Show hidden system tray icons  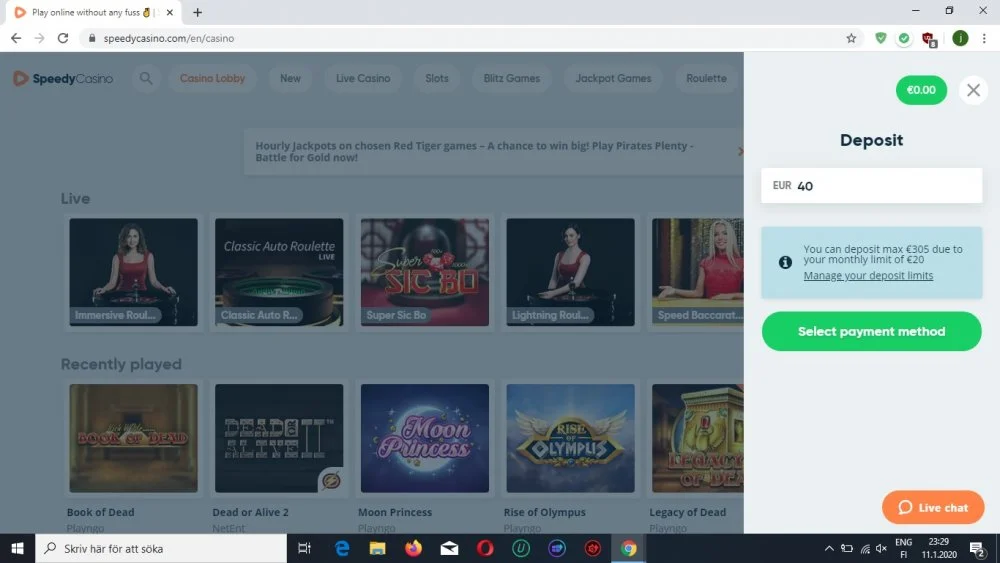coord(828,548)
